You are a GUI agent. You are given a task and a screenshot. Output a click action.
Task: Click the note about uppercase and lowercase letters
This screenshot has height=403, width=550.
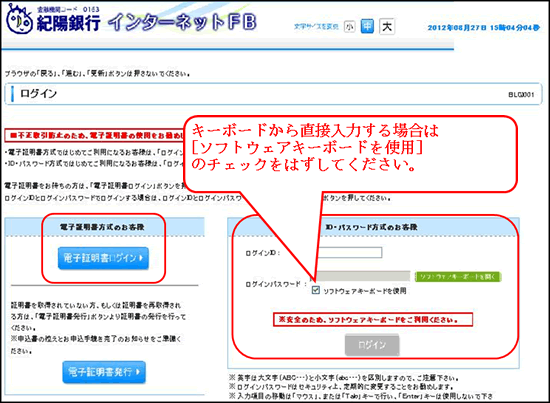pyautogui.click(x=344, y=378)
